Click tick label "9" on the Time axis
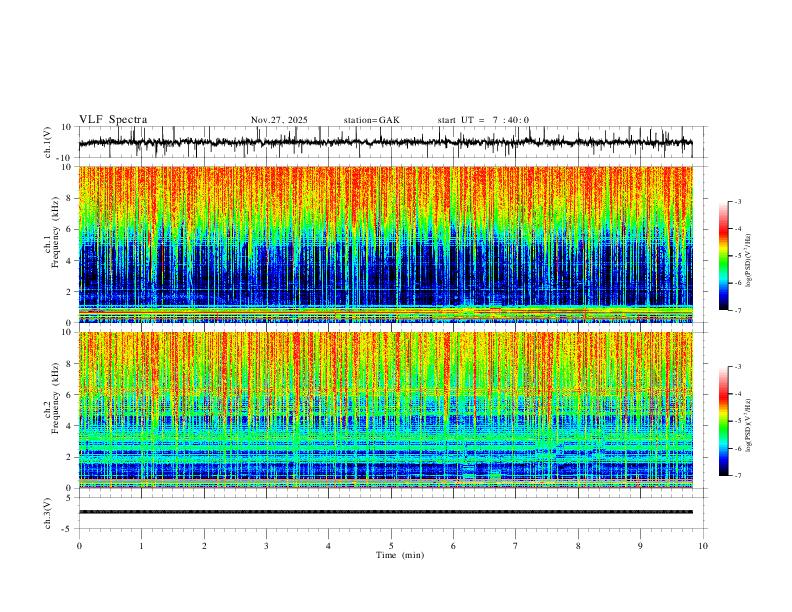Viewport: 792px width, 612px height. tap(640, 546)
